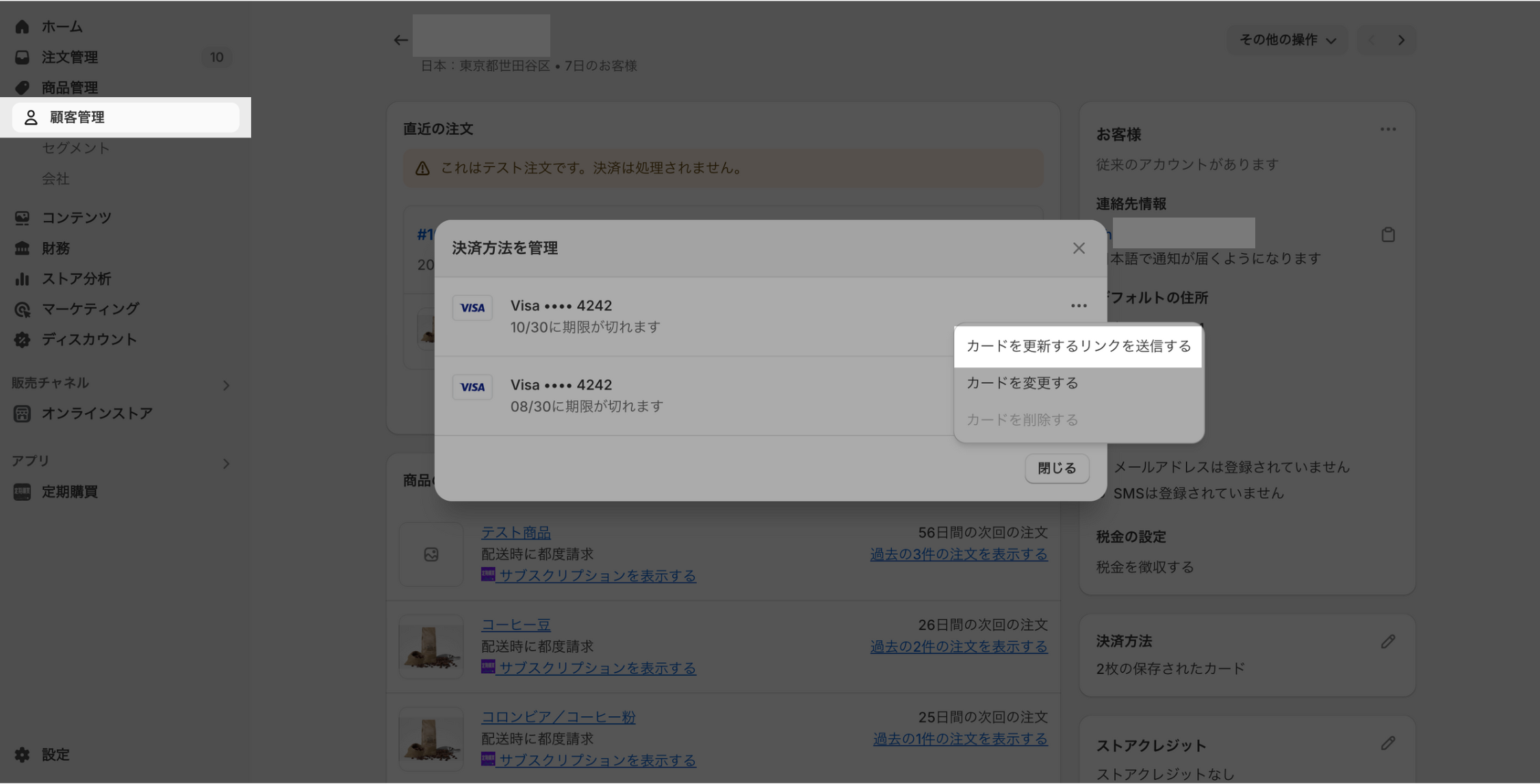1540x784 pixels.
Task: Open the Marketing (マーケティング) icon
Action: (22, 309)
